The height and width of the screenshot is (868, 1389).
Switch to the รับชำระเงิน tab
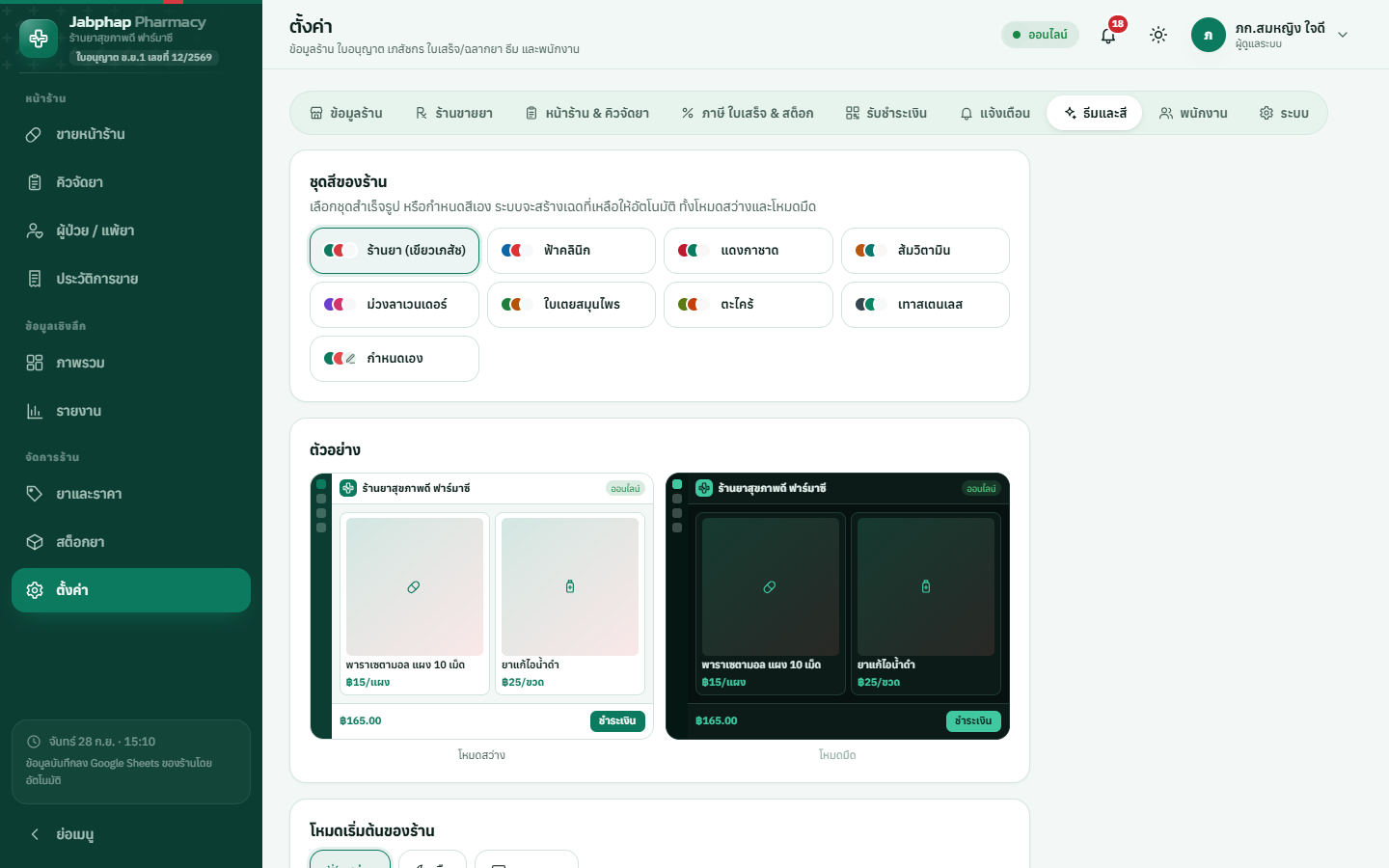pyautogui.click(x=886, y=113)
